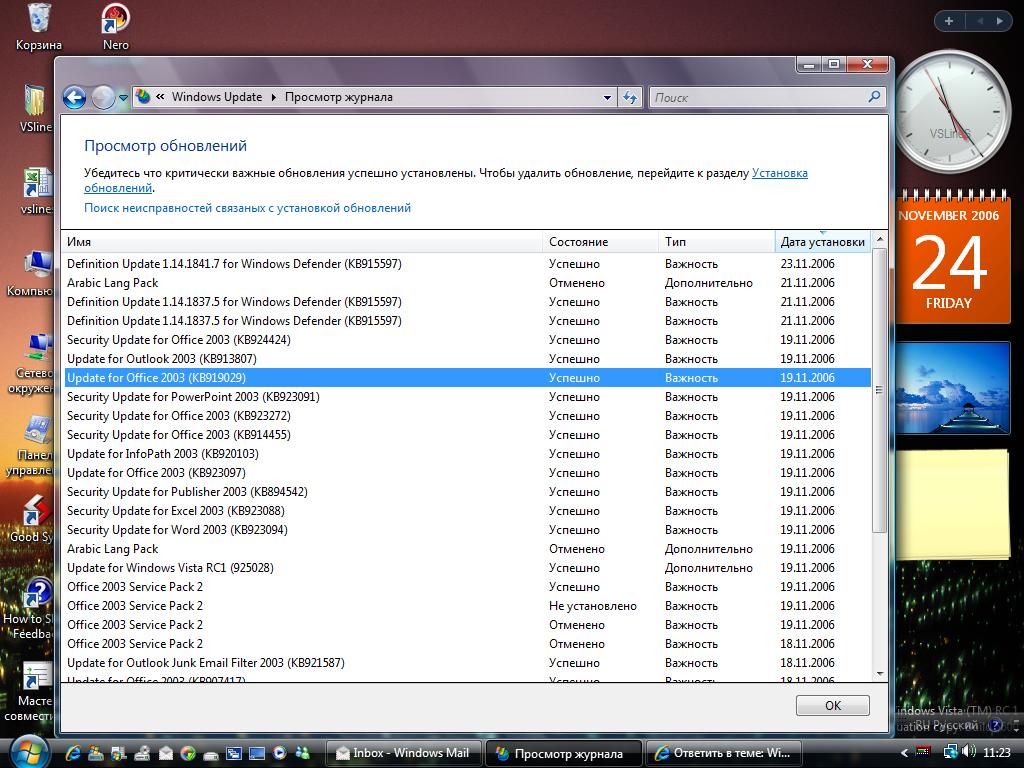Expand the address bar history dropdown arrow
Screen dimensions: 1024x768
(607, 97)
